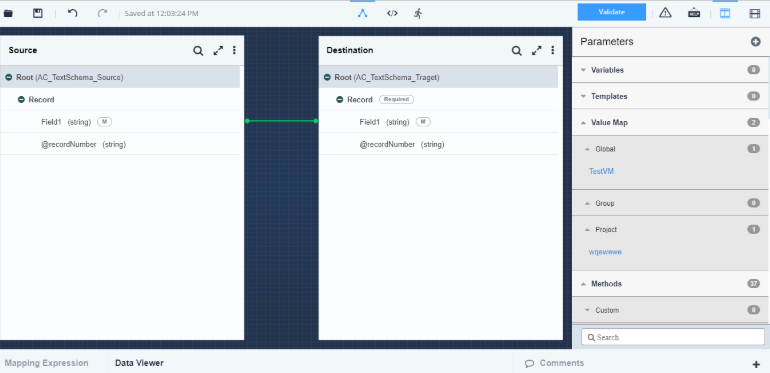The width and height of the screenshot is (770, 373).
Task: Toggle the two-column layout view icon
Action: pos(725,13)
